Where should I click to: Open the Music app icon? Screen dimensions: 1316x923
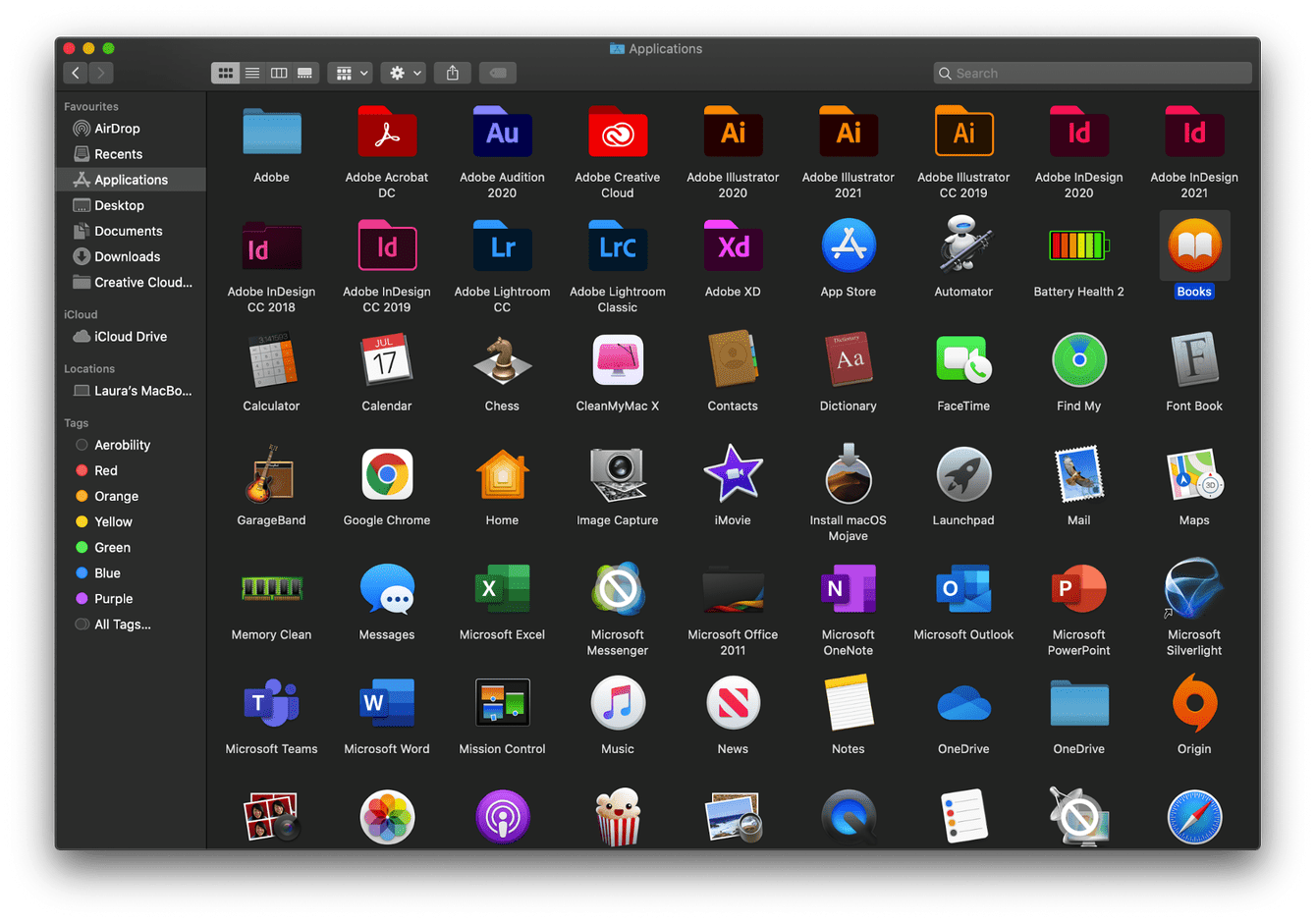coord(618,703)
